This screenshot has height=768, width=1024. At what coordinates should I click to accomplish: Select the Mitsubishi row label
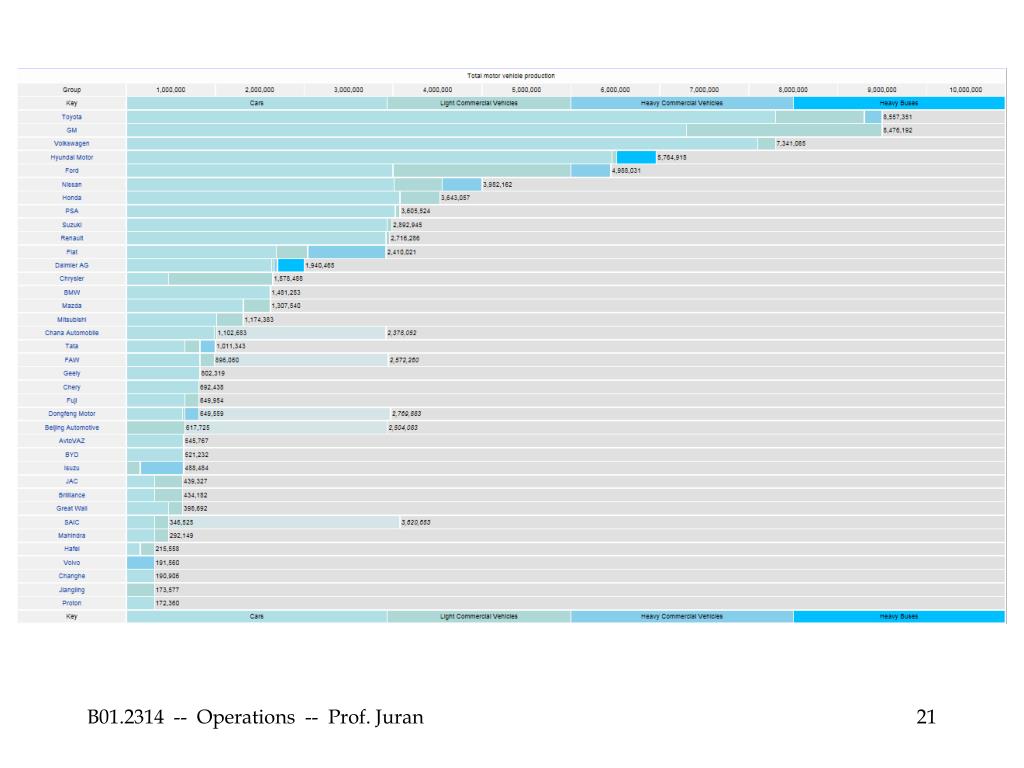pos(72,319)
